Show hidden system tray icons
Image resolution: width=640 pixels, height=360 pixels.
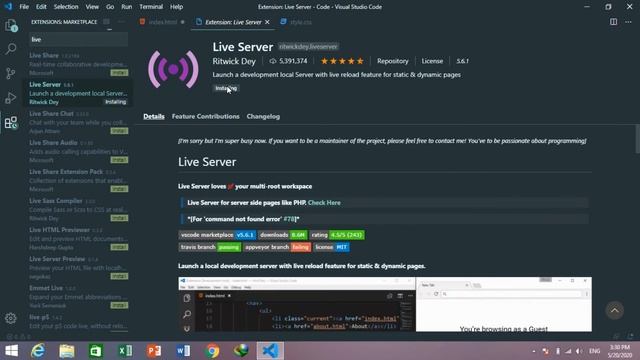click(x=534, y=351)
